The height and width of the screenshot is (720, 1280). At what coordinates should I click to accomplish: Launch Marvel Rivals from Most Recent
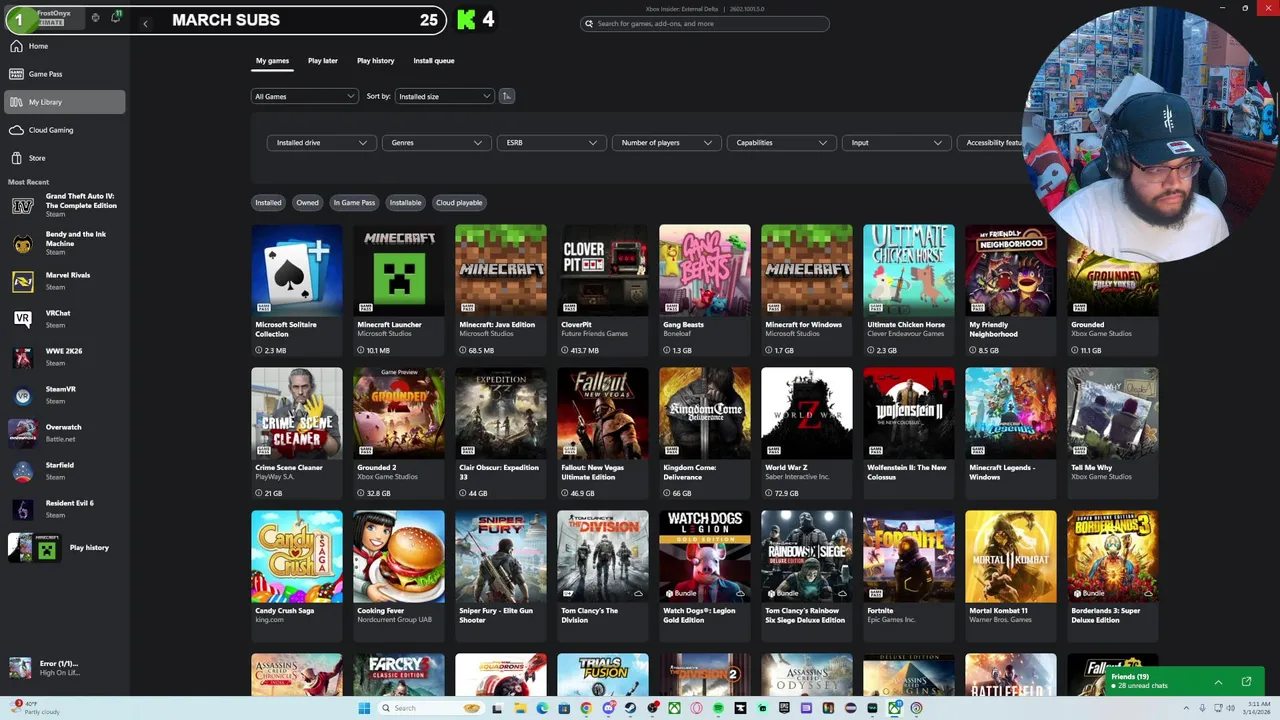[65, 281]
